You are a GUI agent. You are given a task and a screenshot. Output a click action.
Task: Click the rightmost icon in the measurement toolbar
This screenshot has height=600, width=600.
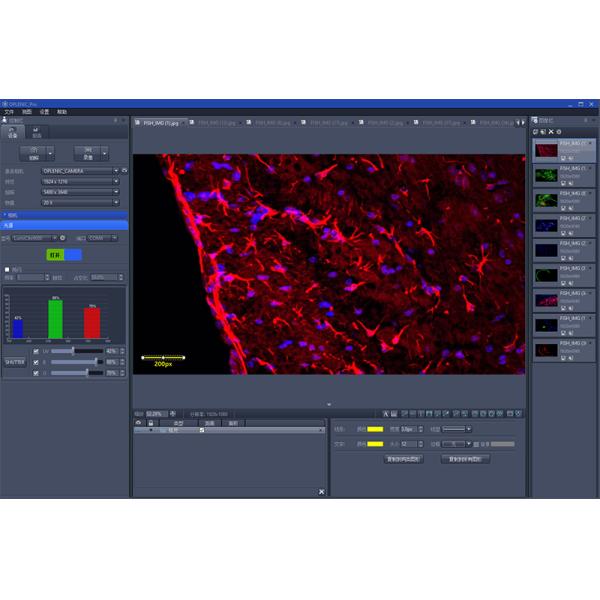(518, 414)
